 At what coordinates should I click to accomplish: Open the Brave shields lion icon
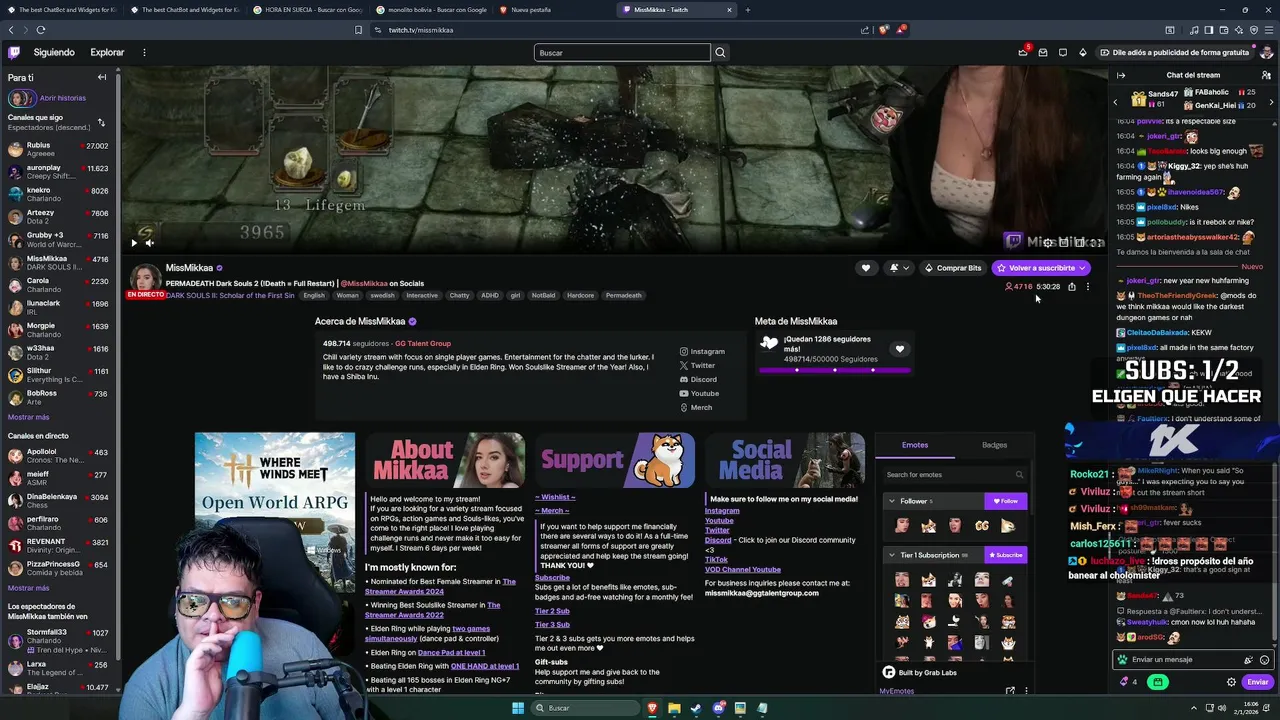click(x=883, y=30)
